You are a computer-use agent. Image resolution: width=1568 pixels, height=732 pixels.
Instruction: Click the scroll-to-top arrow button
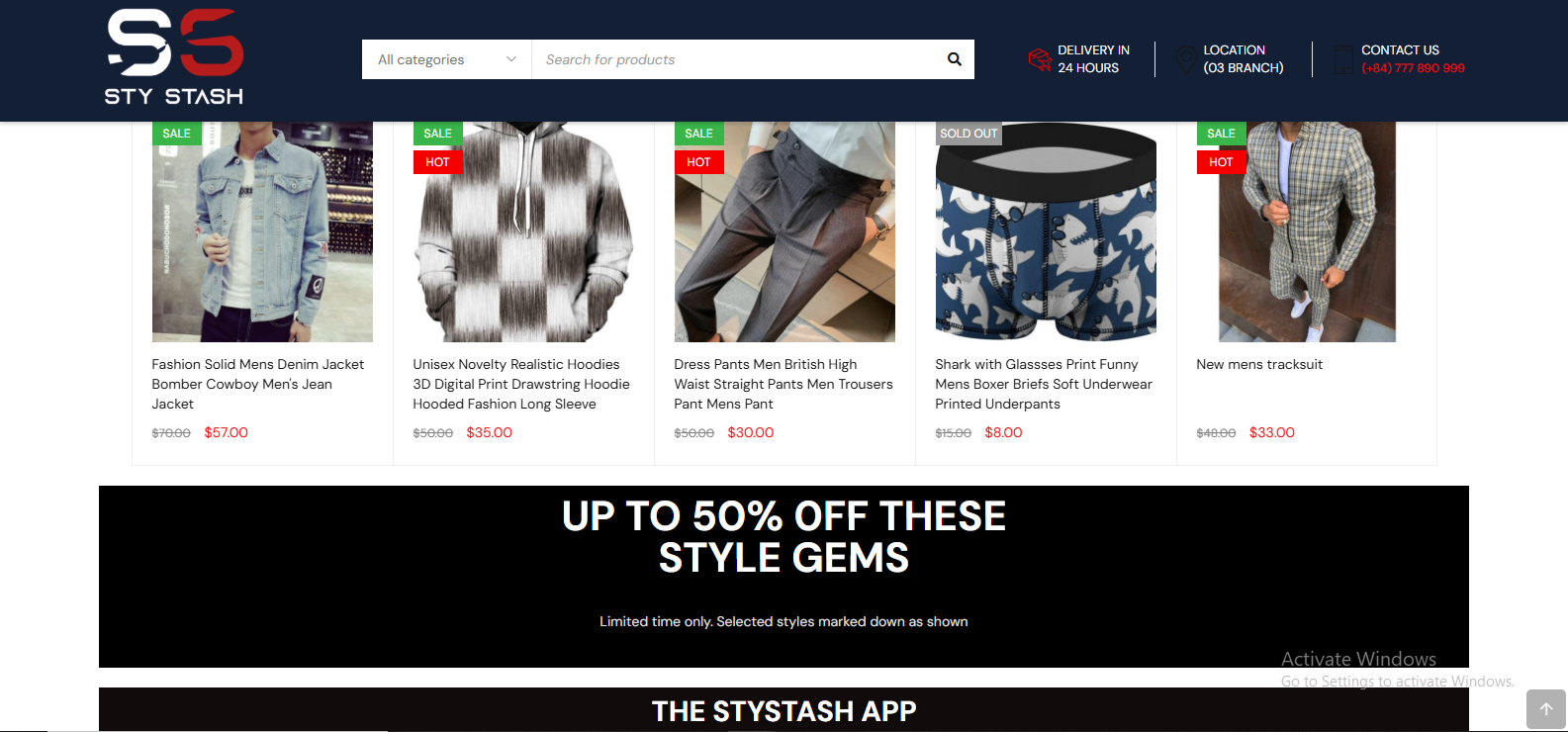(x=1546, y=709)
